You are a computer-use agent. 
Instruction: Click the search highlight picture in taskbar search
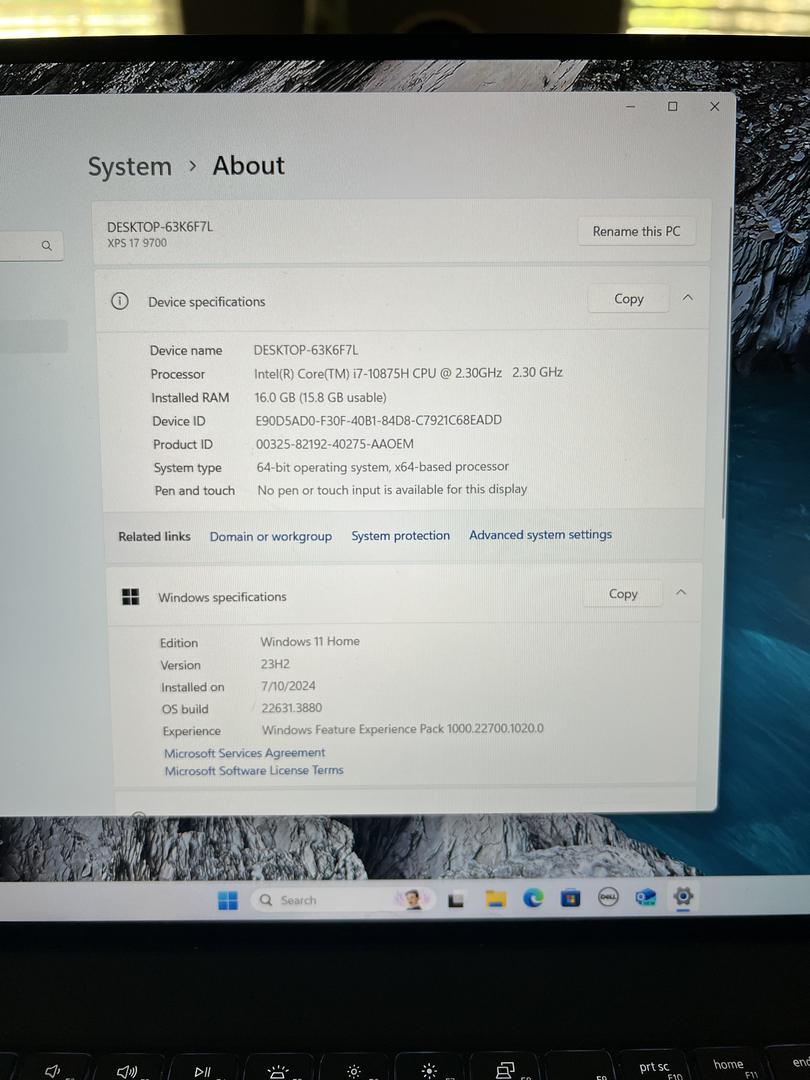click(x=412, y=899)
